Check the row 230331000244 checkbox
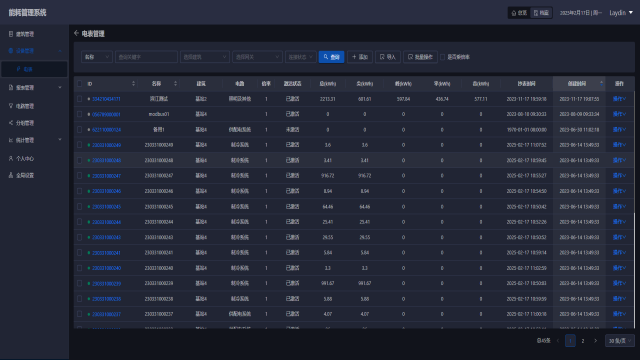640x360 pixels. (x=80, y=222)
